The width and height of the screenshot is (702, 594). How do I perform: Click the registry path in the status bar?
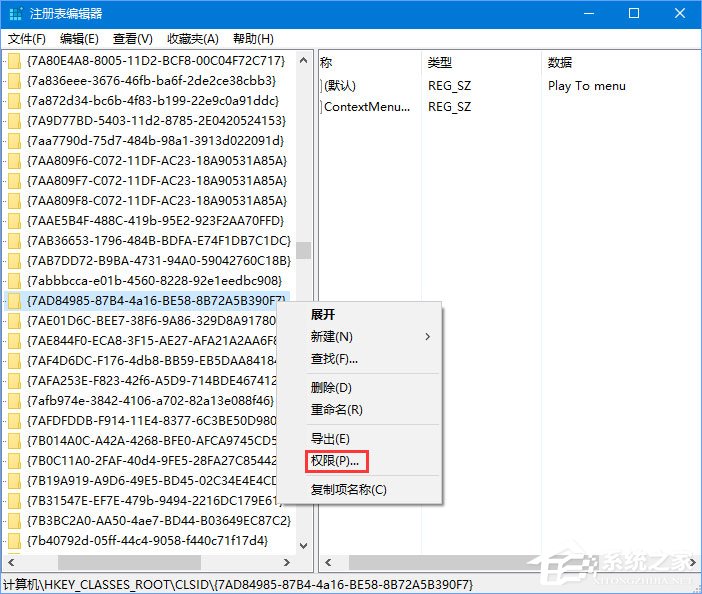tap(238, 585)
